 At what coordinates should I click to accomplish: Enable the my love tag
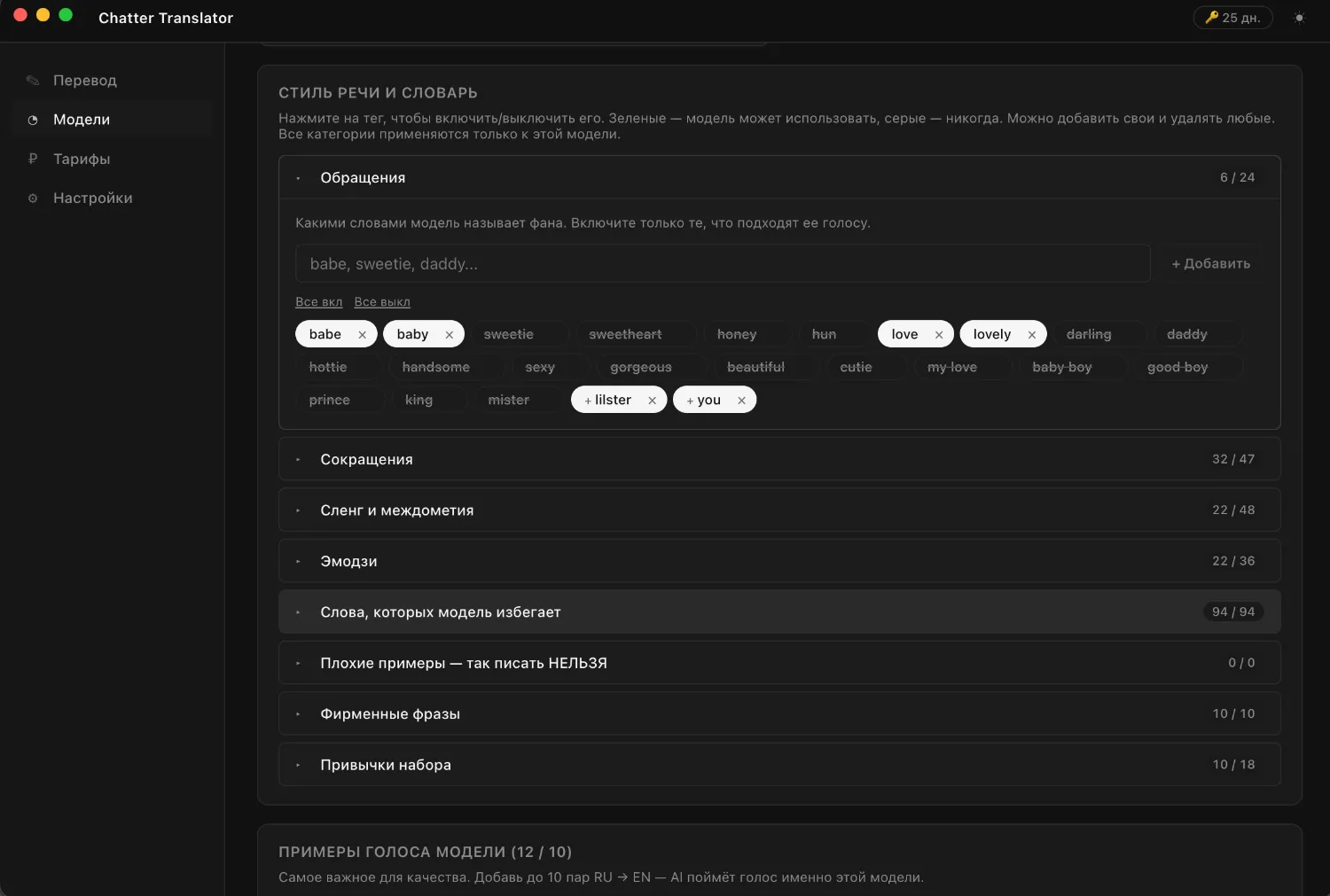point(962,367)
